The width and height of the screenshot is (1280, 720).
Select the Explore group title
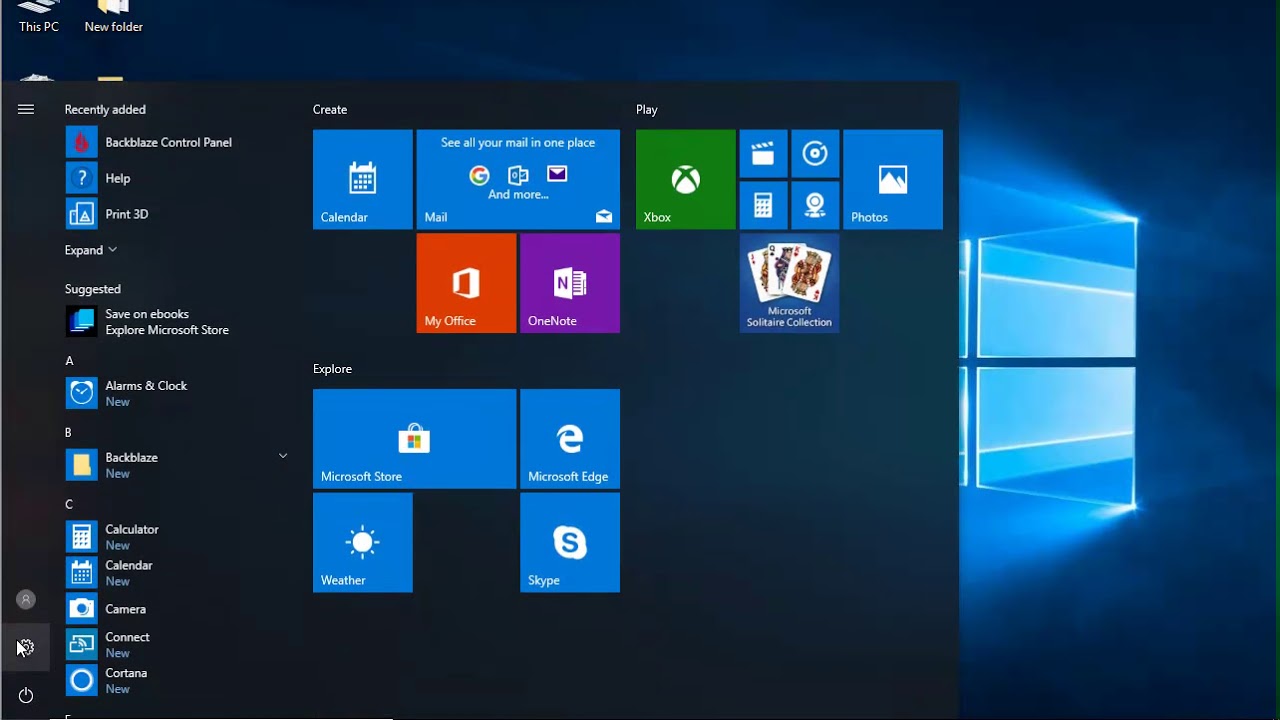[x=333, y=369]
